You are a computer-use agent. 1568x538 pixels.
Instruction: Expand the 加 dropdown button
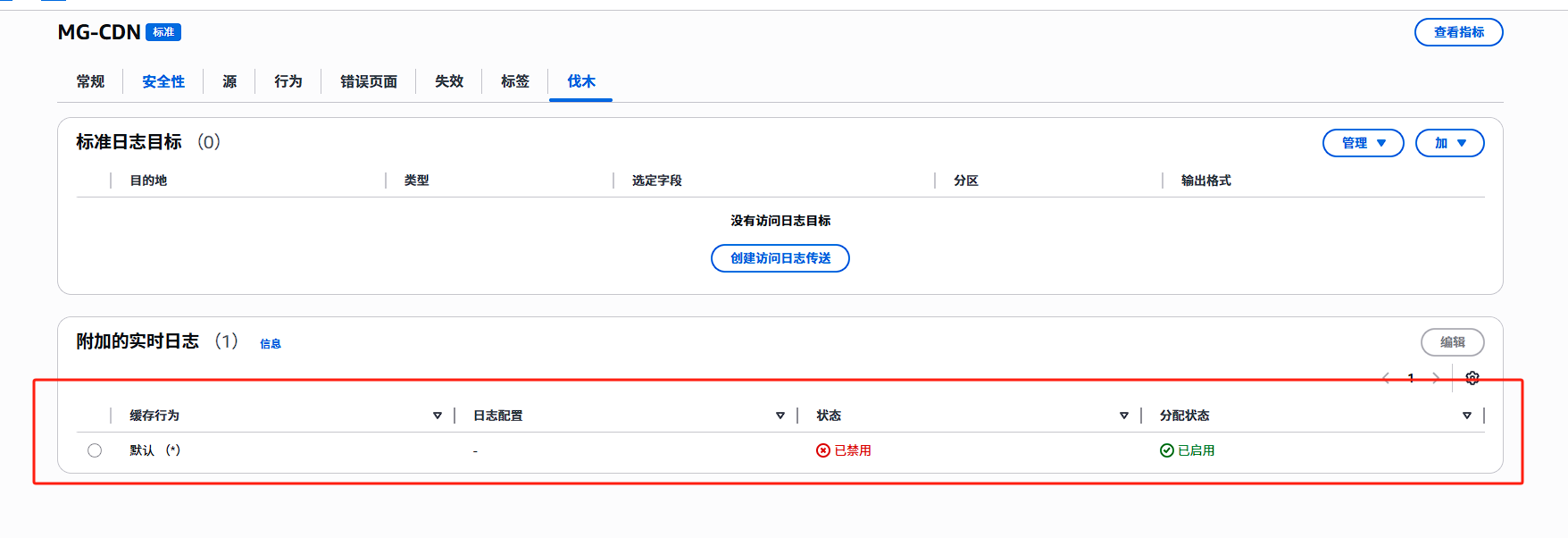(x=1449, y=143)
